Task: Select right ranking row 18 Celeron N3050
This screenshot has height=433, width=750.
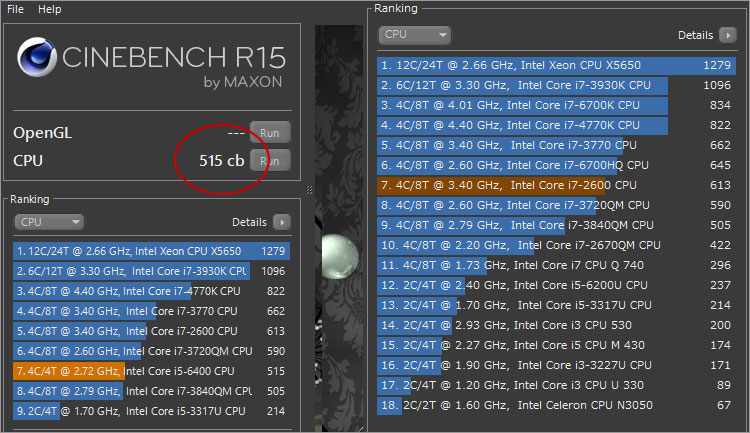Action: coord(556,405)
